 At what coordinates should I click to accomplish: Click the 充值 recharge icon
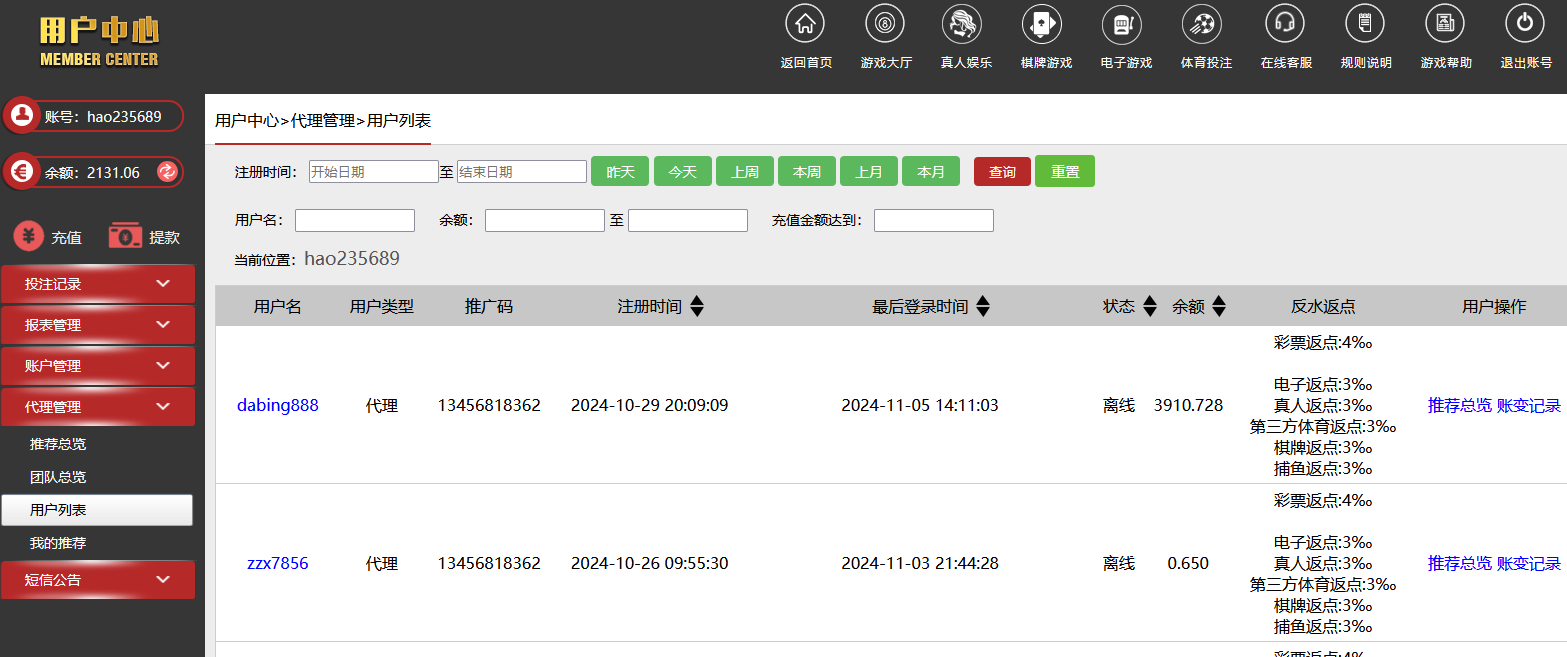pyautogui.click(x=30, y=237)
